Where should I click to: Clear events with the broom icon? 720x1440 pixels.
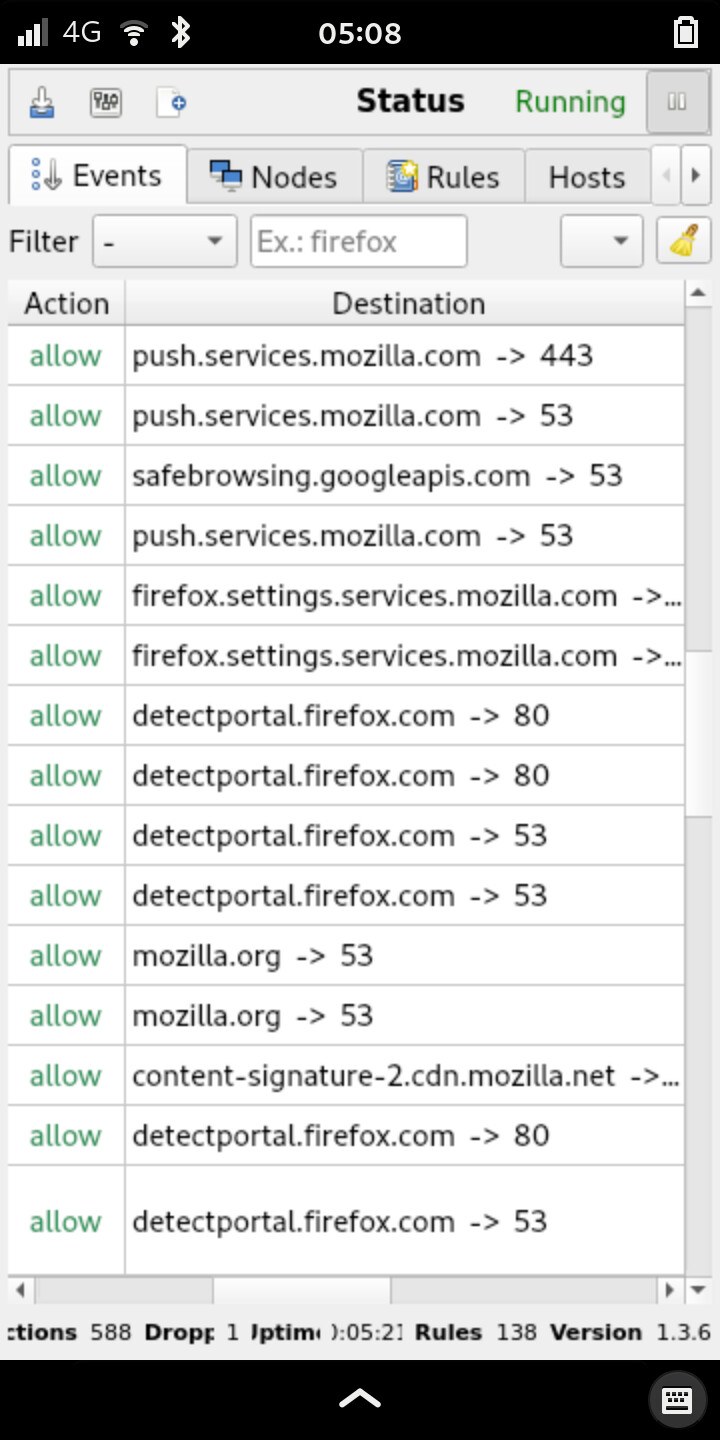click(683, 241)
